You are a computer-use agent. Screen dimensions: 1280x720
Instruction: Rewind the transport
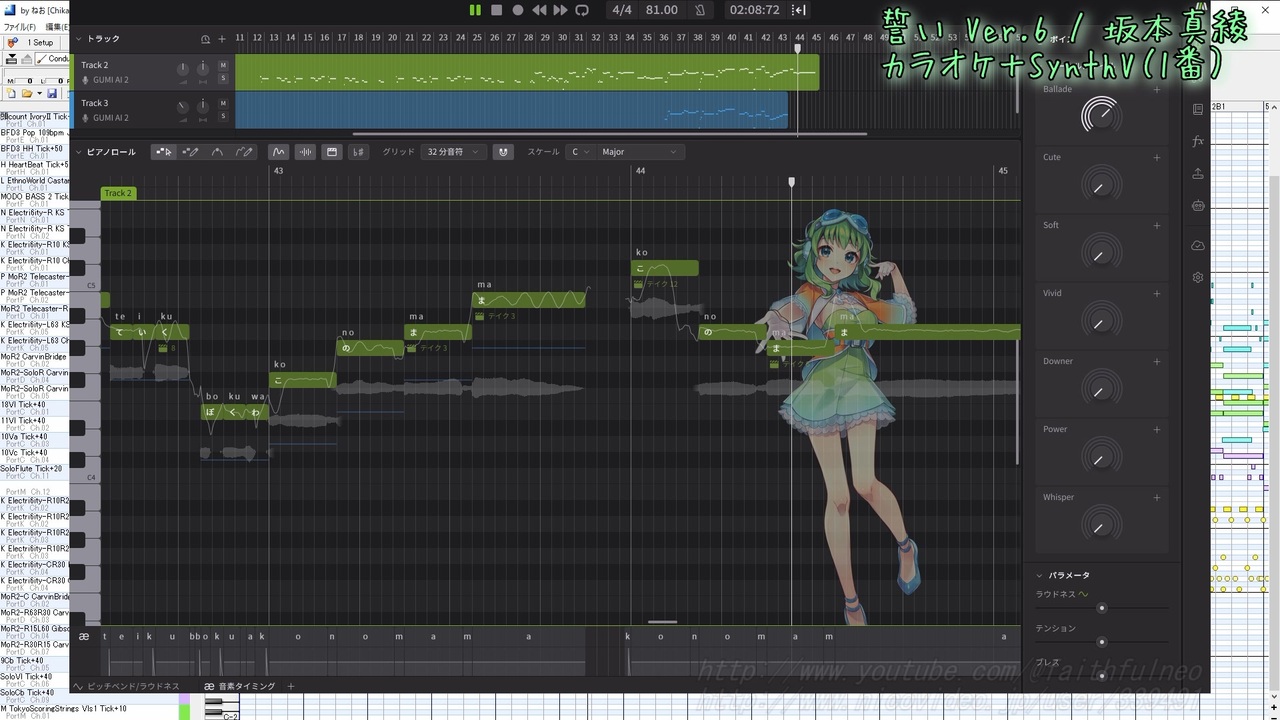point(539,10)
